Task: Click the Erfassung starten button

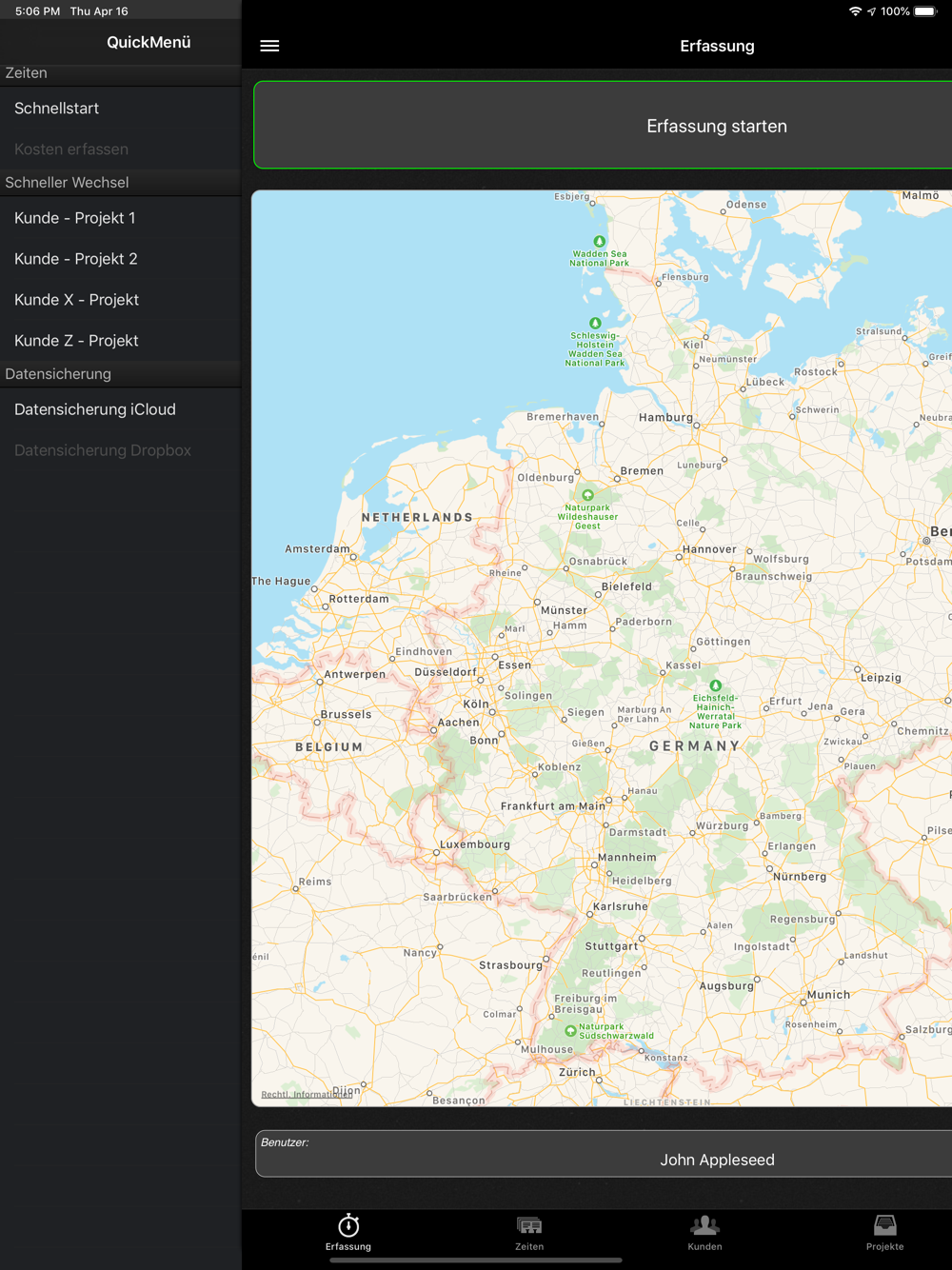Action: pyautogui.click(x=716, y=126)
